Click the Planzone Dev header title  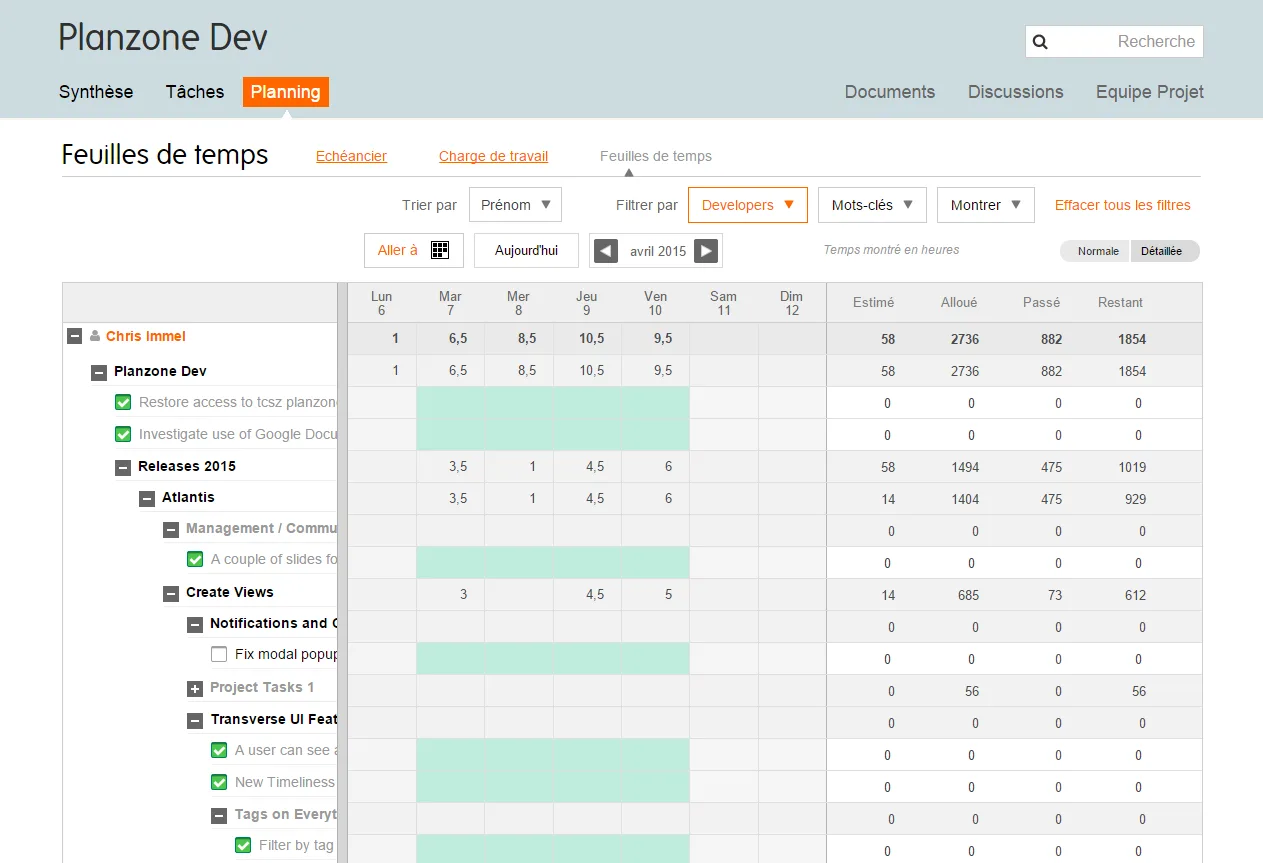tap(163, 38)
